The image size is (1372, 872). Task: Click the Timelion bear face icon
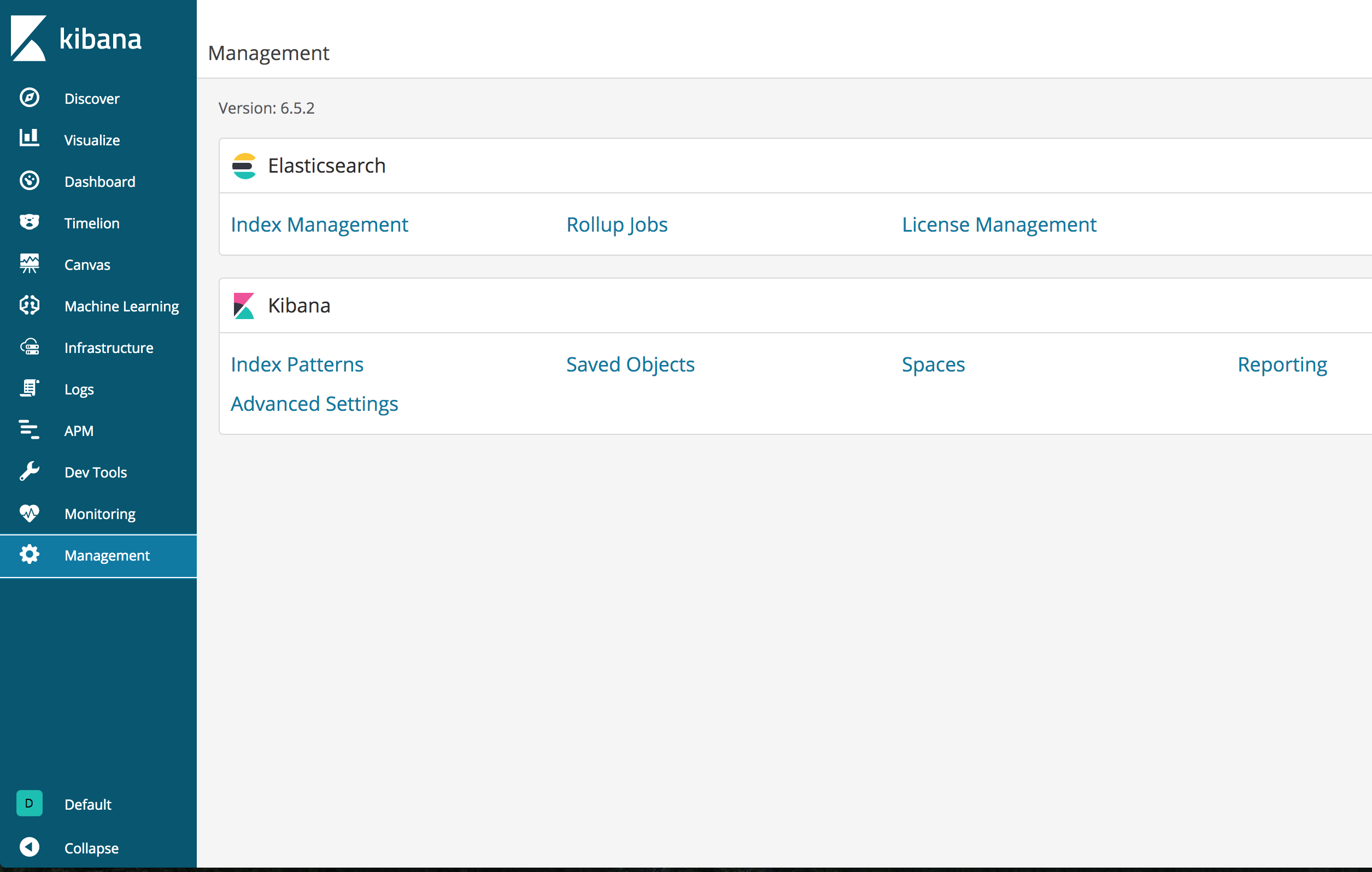pos(29,222)
